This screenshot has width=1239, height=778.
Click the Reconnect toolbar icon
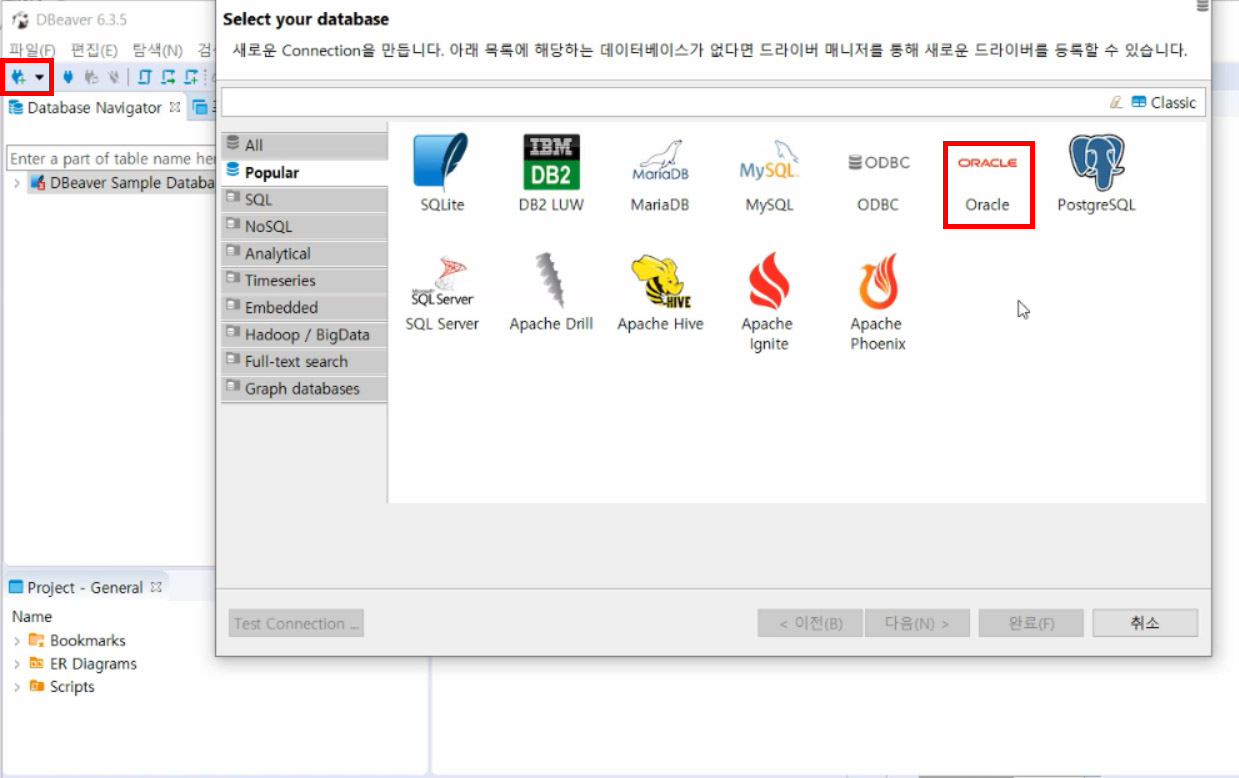[91, 77]
